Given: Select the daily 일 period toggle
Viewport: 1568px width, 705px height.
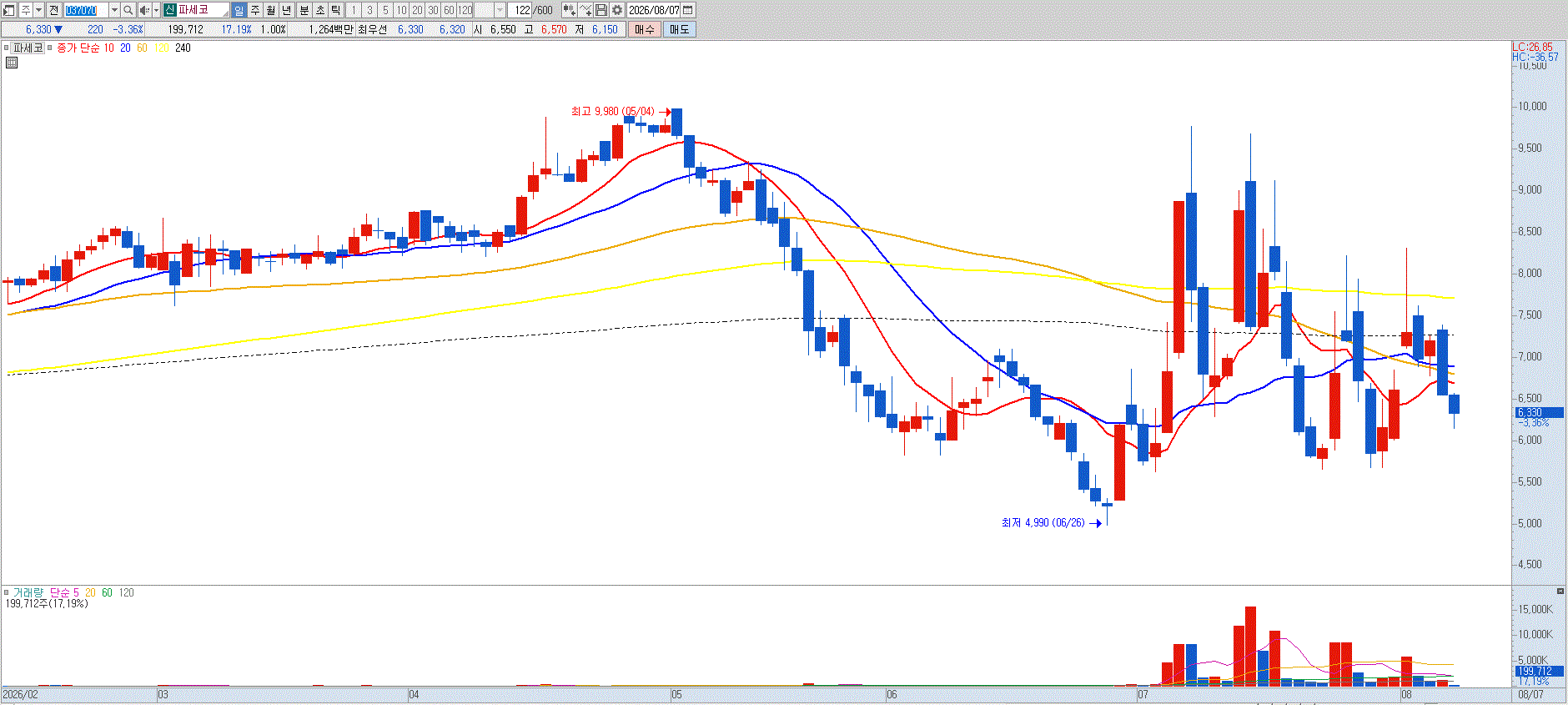Looking at the screenshot, I should pyautogui.click(x=239, y=10).
